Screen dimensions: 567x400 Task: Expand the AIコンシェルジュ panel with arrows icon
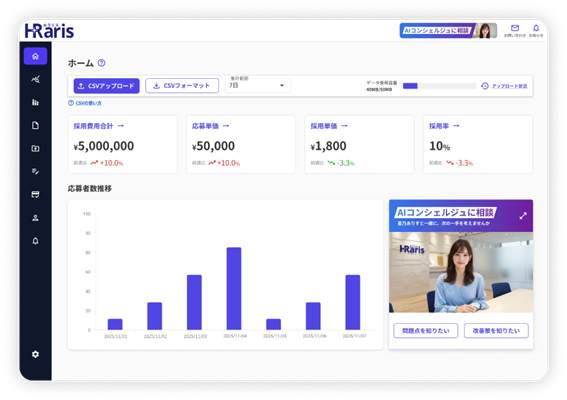523,216
